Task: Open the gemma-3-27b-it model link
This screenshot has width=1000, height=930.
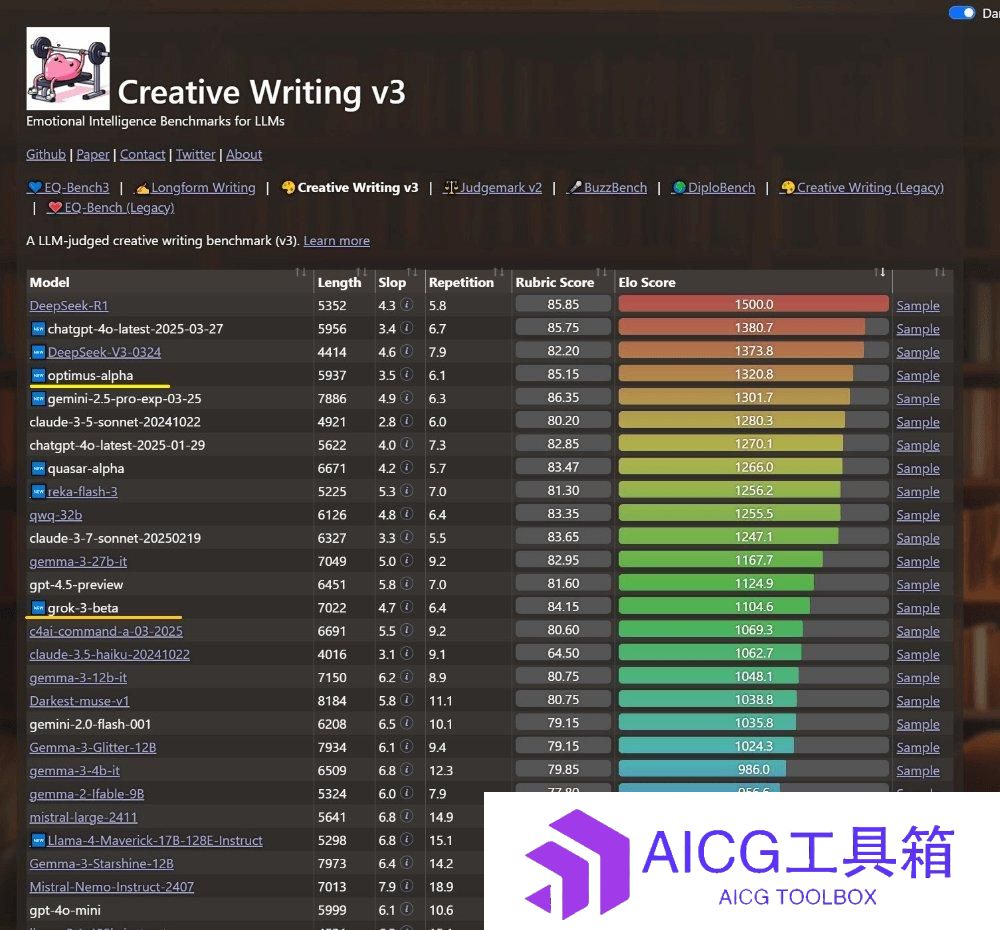Action: [x=78, y=561]
